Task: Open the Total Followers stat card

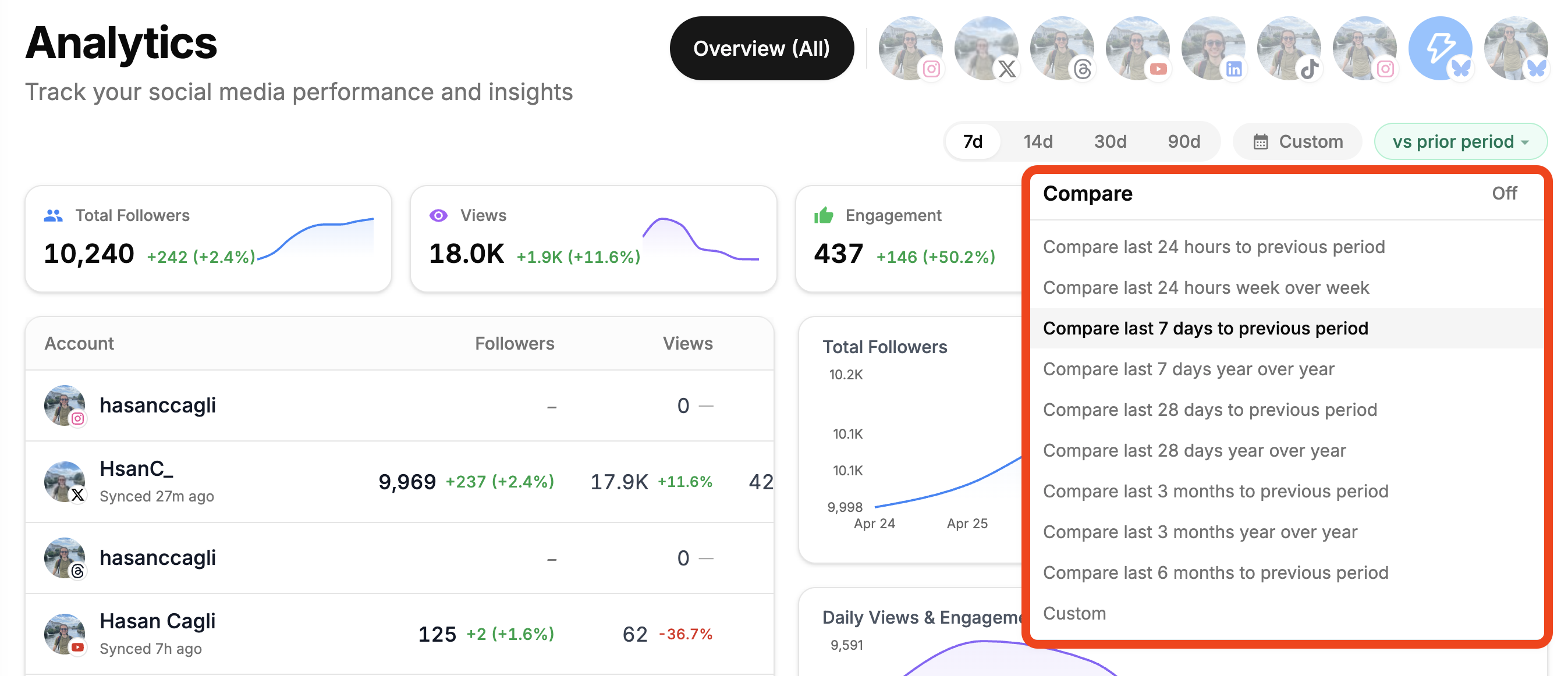Action: [208, 239]
